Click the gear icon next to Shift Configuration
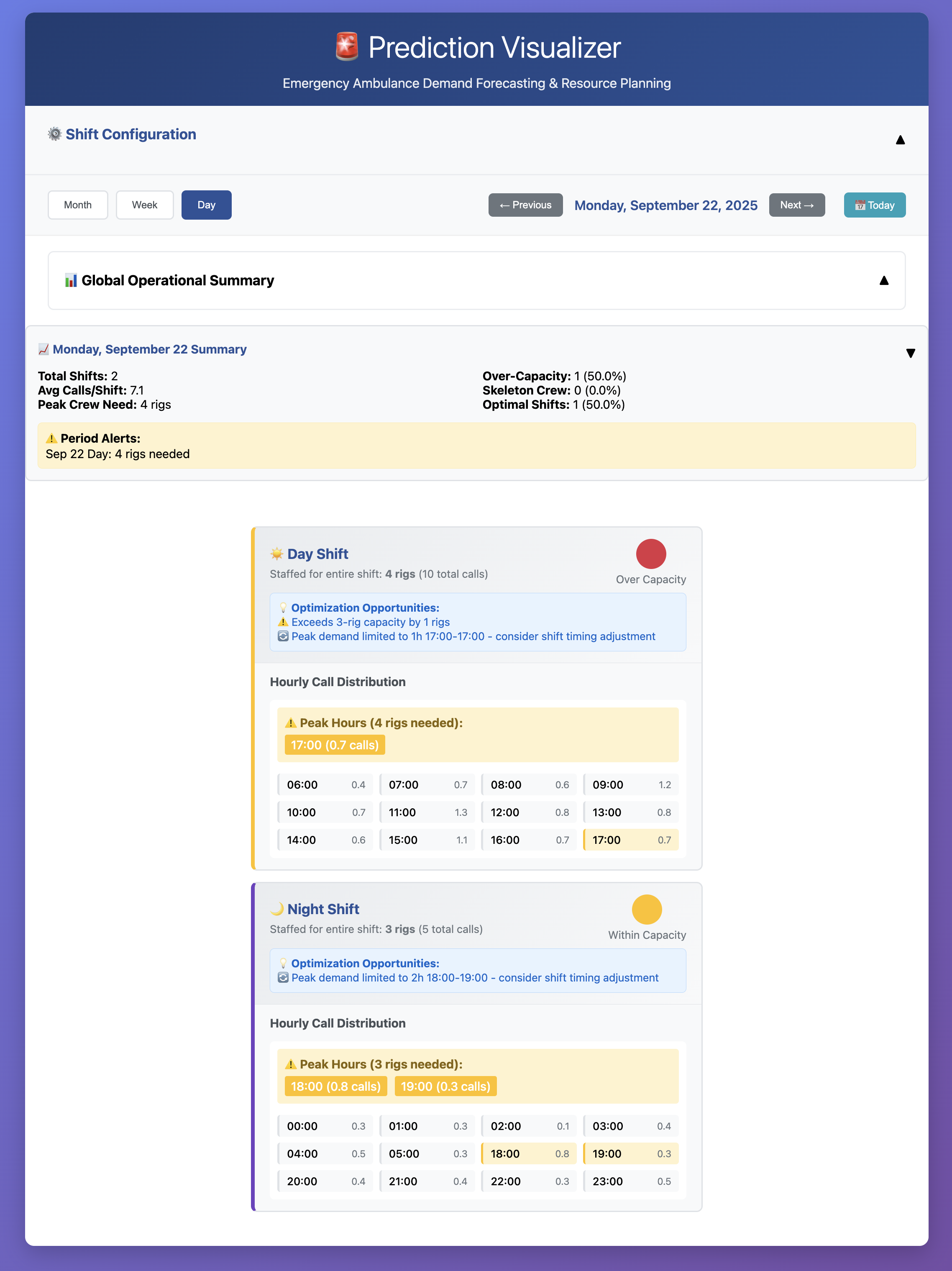 pos(54,134)
